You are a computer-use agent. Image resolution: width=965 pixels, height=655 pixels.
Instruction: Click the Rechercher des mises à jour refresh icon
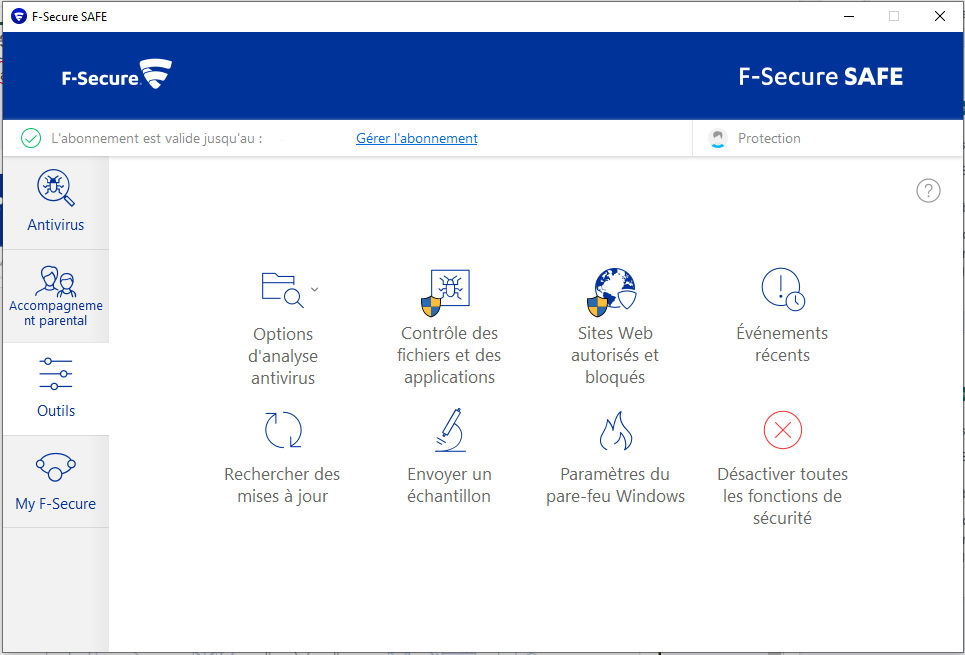(x=283, y=430)
